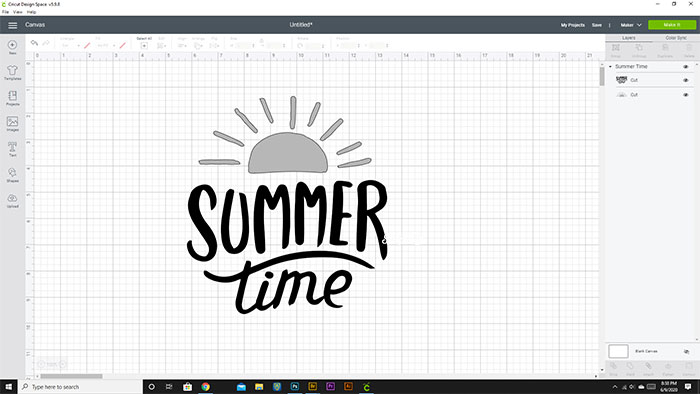Open the Help menu
The width and height of the screenshot is (700, 394).
click(x=31, y=12)
